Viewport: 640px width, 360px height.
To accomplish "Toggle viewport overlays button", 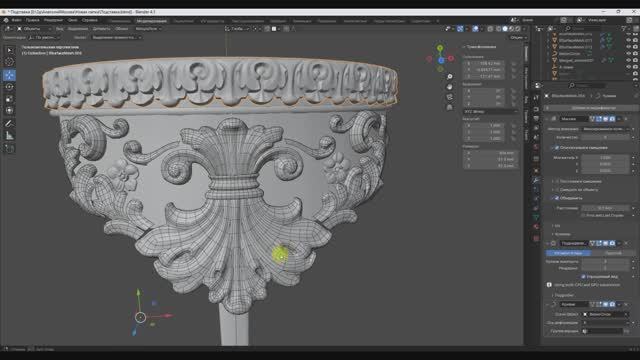I will click(476, 29).
